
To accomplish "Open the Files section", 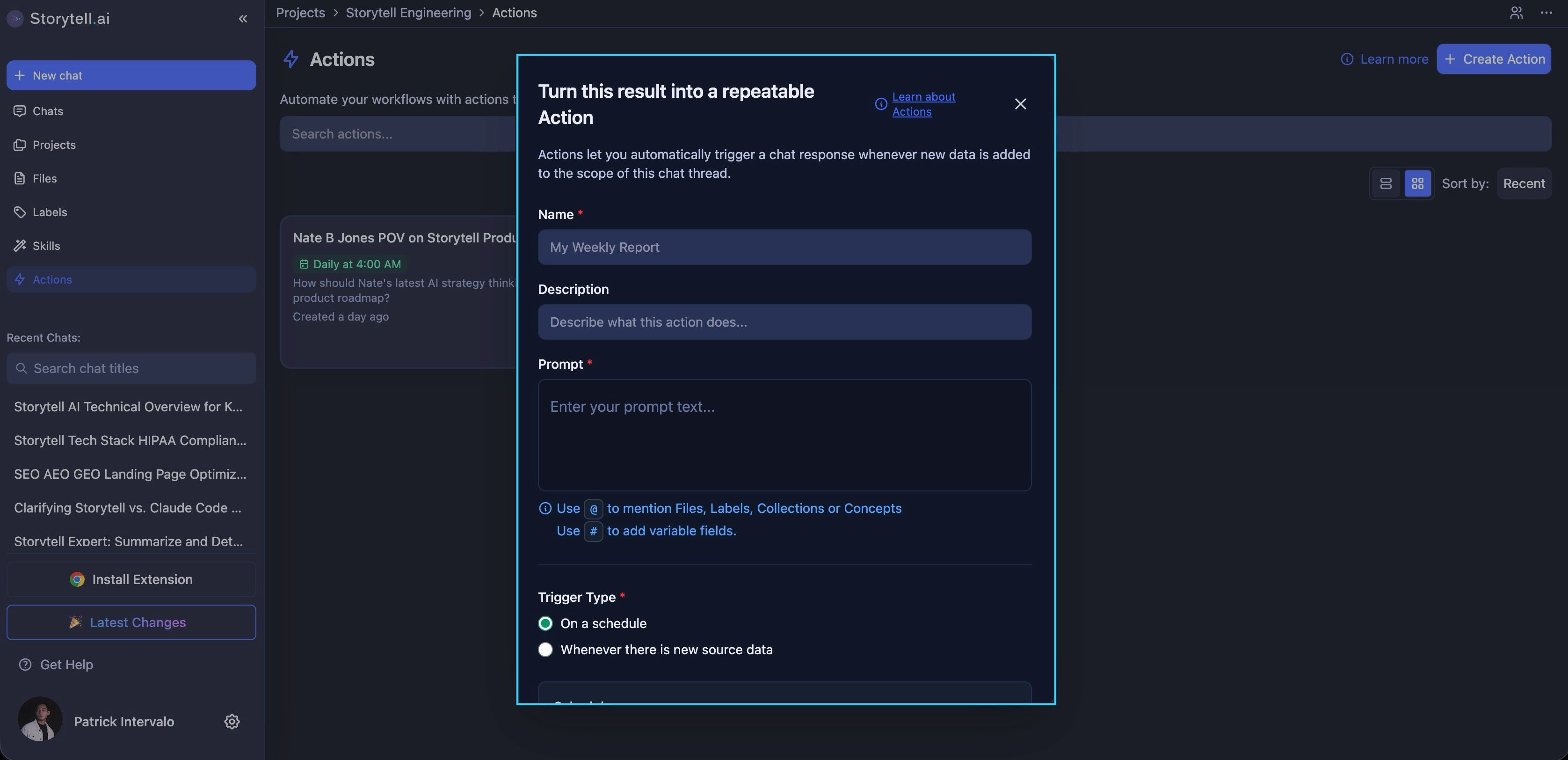I will 131,178.
